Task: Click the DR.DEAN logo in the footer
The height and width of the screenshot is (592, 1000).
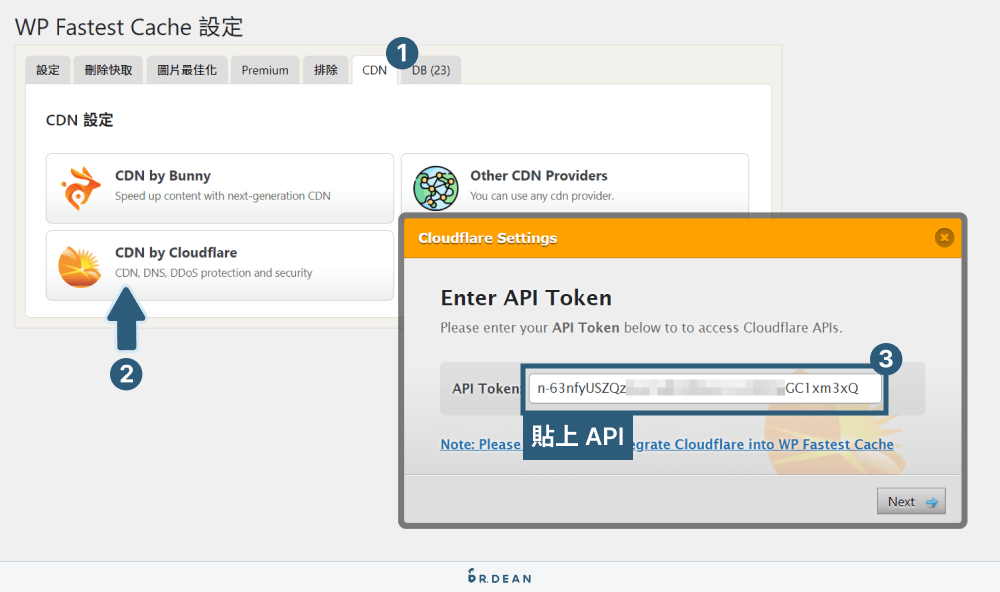Action: click(499, 577)
